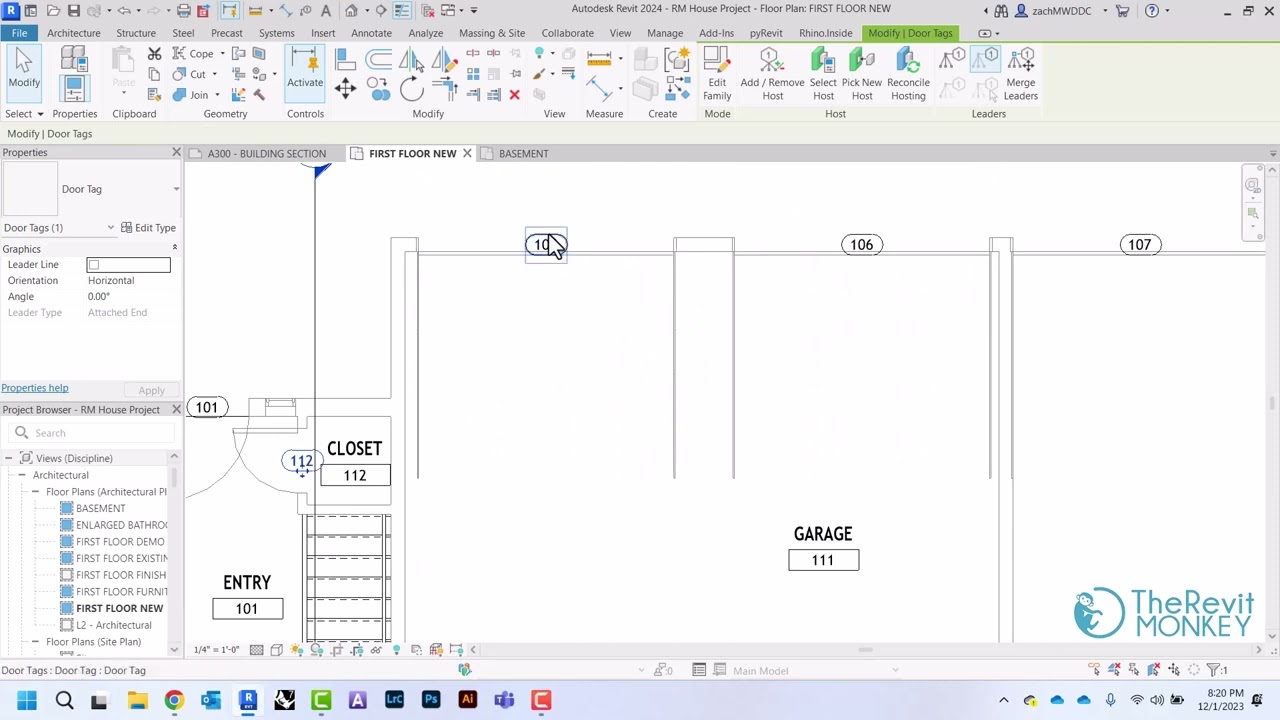1280x720 pixels.
Task: Click the 1/4" = 1'-0" view scale button
Action: pos(217,650)
